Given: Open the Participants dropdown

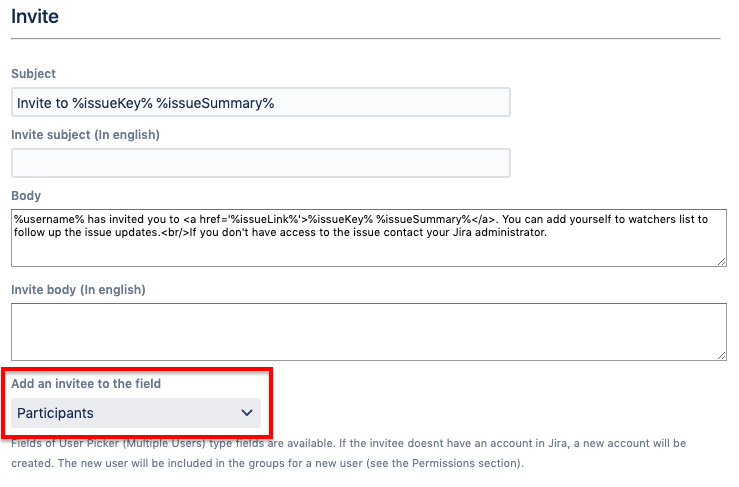Looking at the screenshot, I should coord(136,413).
